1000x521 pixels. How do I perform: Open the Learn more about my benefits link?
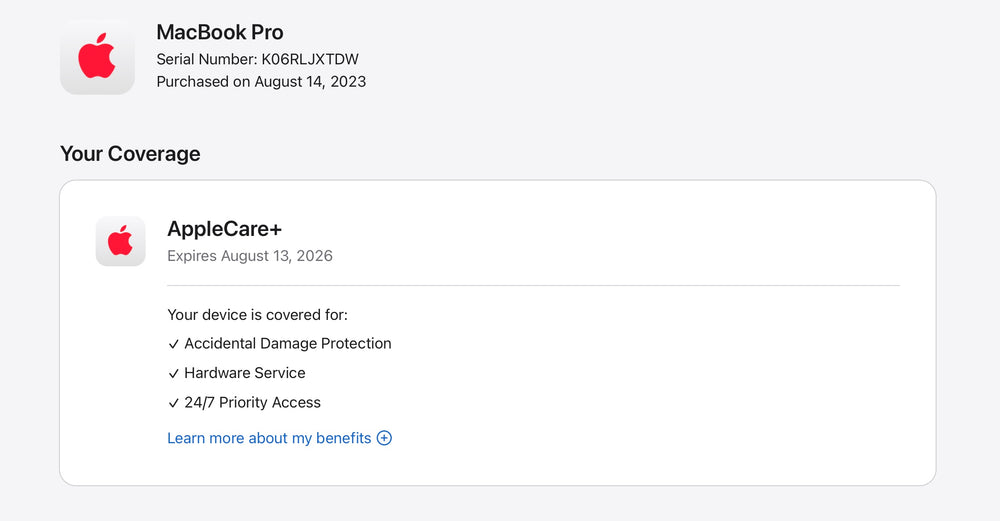[x=269, y=438]
